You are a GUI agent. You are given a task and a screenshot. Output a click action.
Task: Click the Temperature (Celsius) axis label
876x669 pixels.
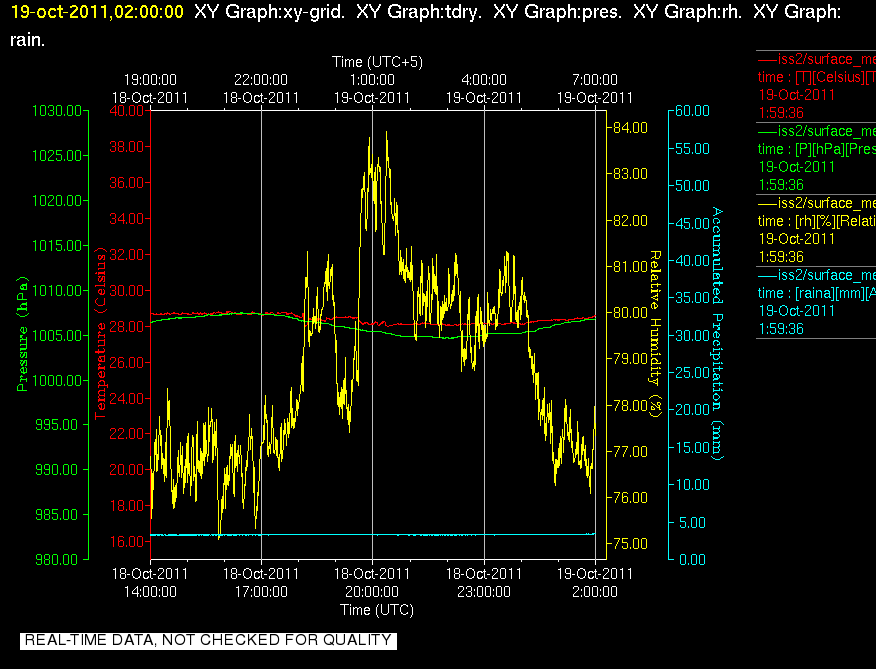100,335
